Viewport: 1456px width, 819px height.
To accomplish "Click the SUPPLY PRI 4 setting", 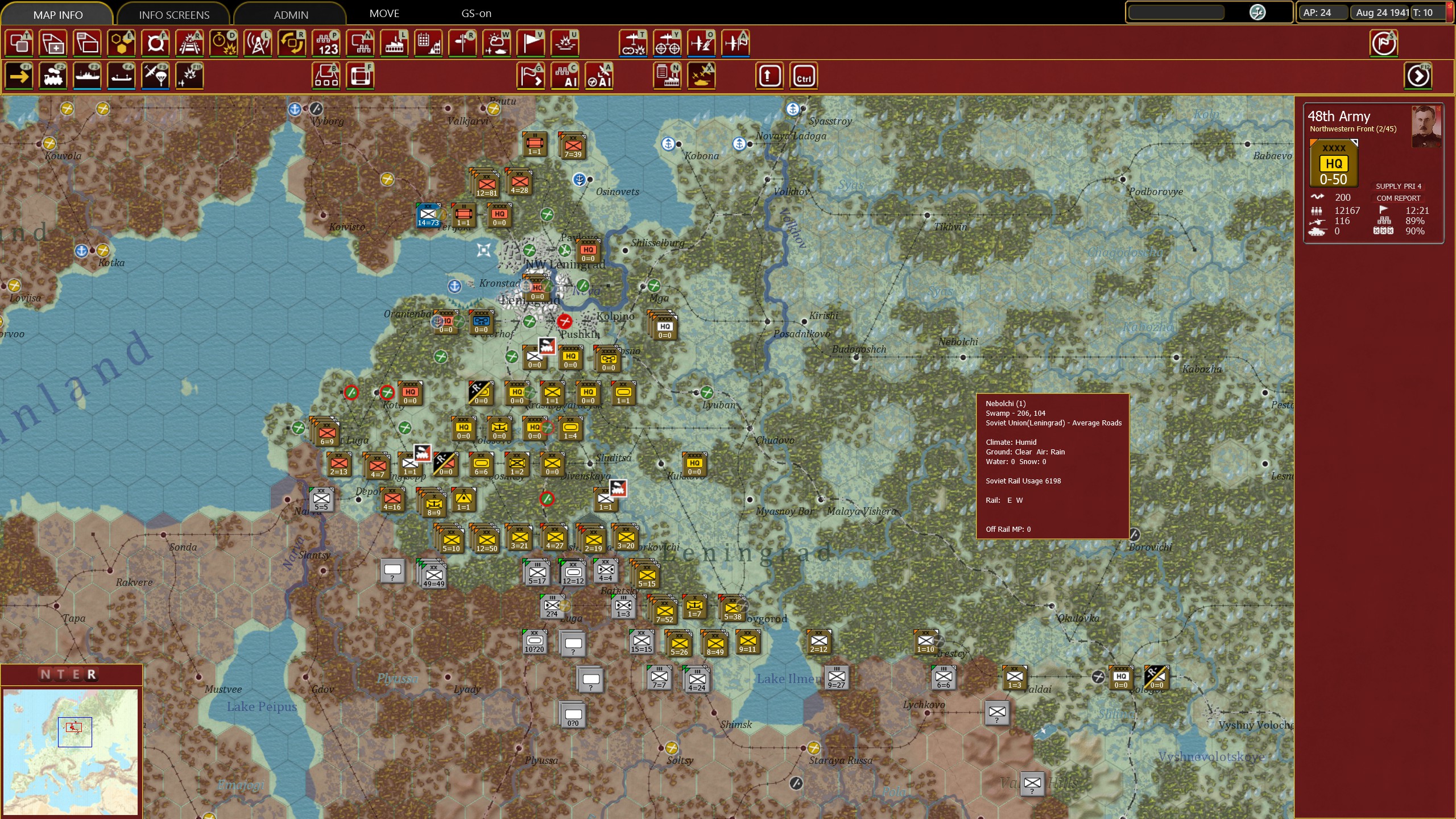I will [x=1398, y=187].
